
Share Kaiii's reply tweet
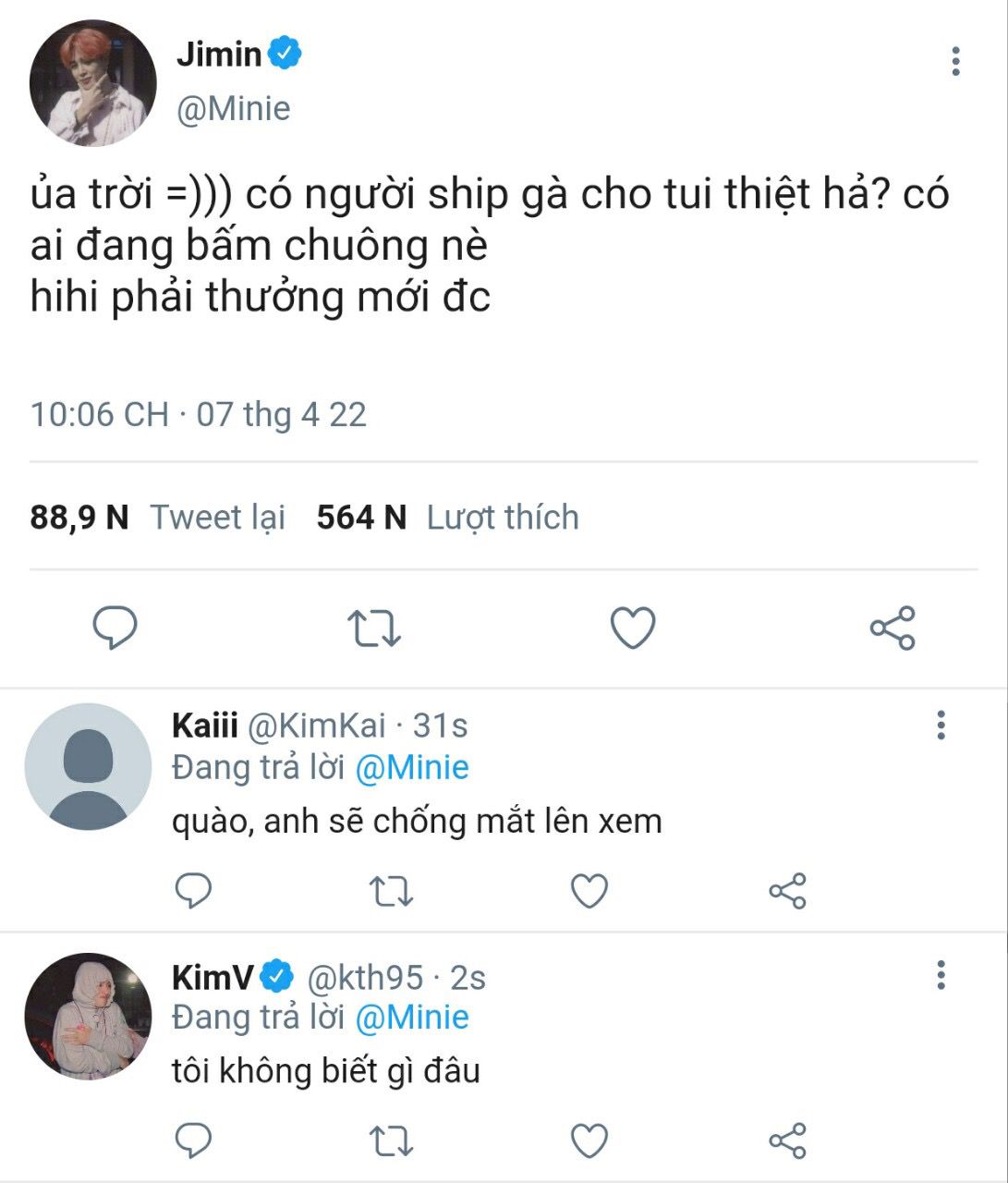click(788, 892)
